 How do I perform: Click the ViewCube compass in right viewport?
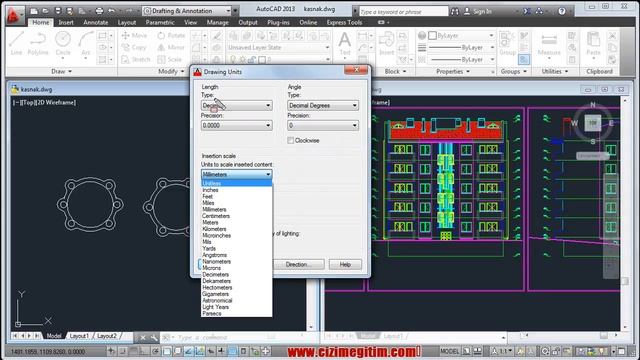(x=593, y=122)
